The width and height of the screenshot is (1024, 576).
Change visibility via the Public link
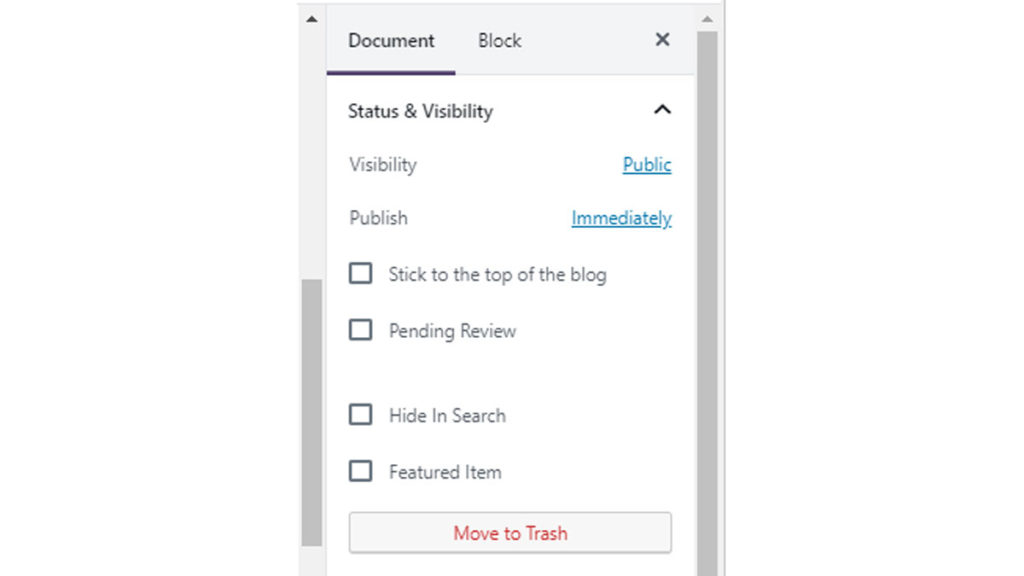647,165
